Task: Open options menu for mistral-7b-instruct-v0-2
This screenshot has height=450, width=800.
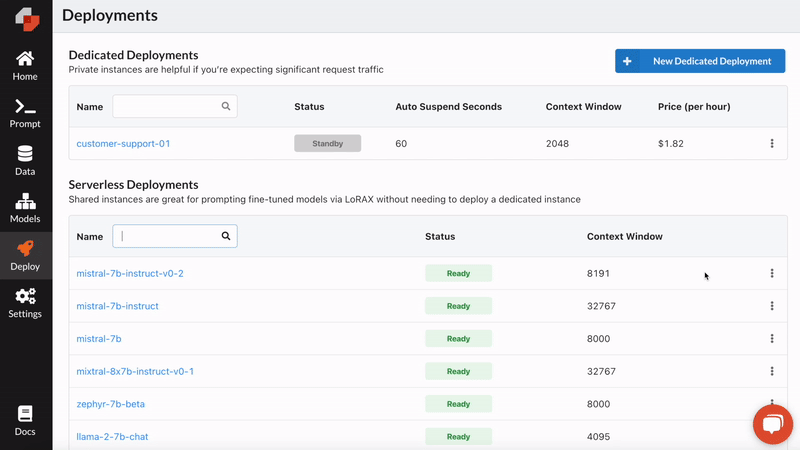Action: click(772, 273)
